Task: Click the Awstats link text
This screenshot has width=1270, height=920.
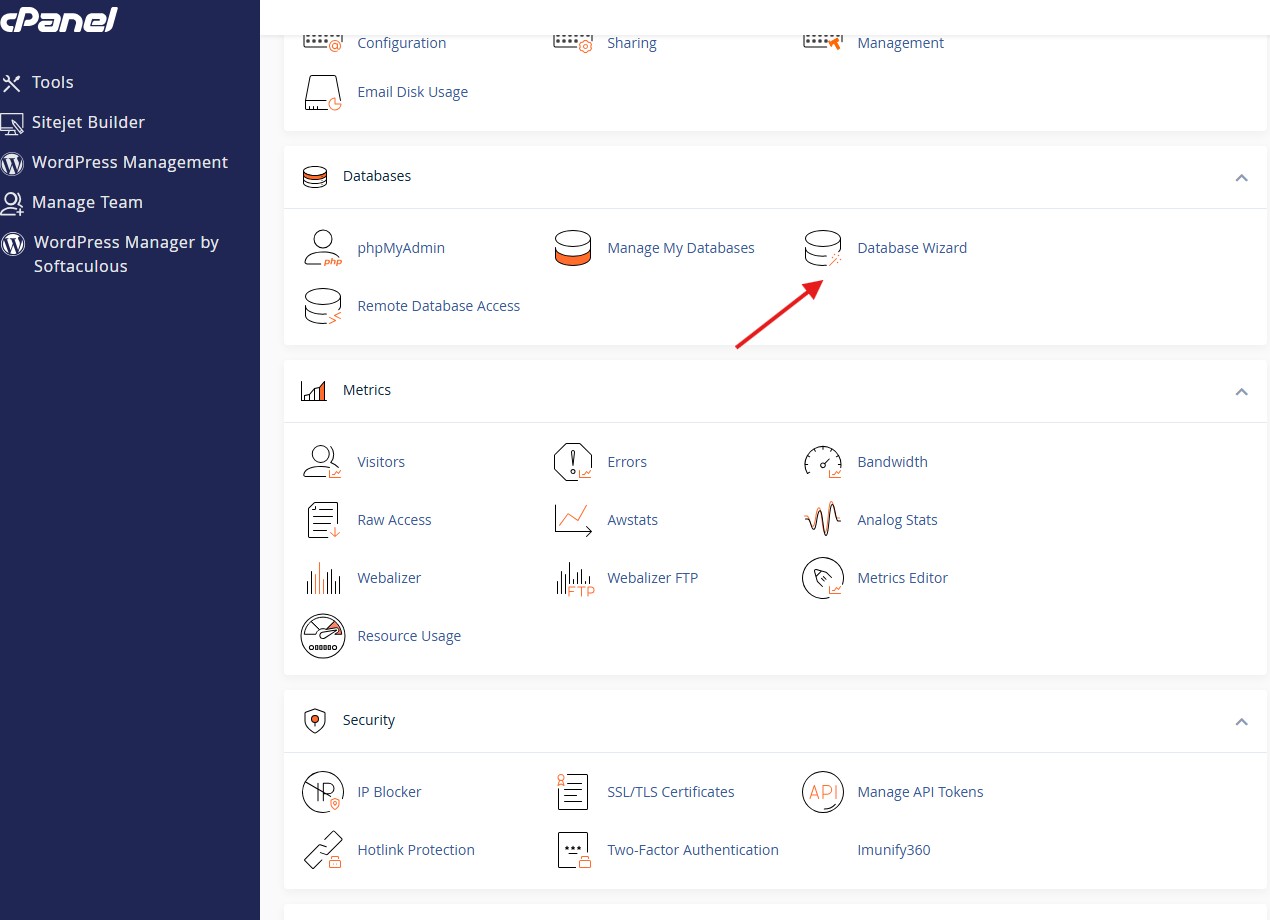Action: coord(633,520)
